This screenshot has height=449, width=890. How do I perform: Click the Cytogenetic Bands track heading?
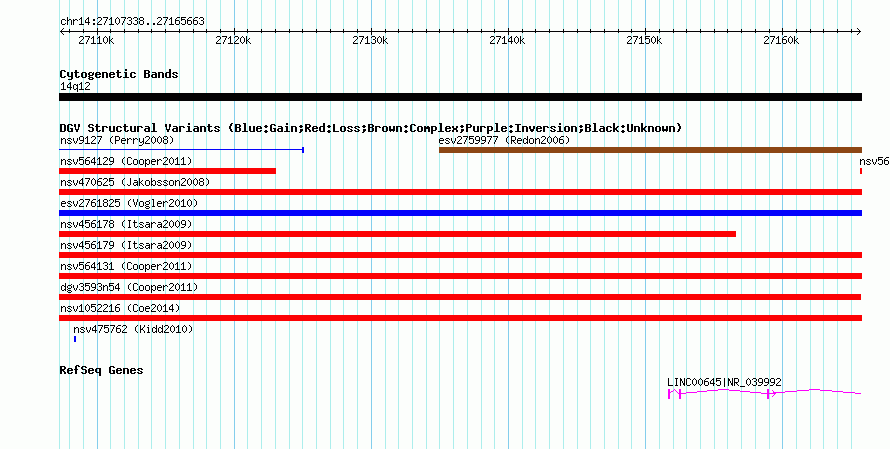click(x=119, y=74)
